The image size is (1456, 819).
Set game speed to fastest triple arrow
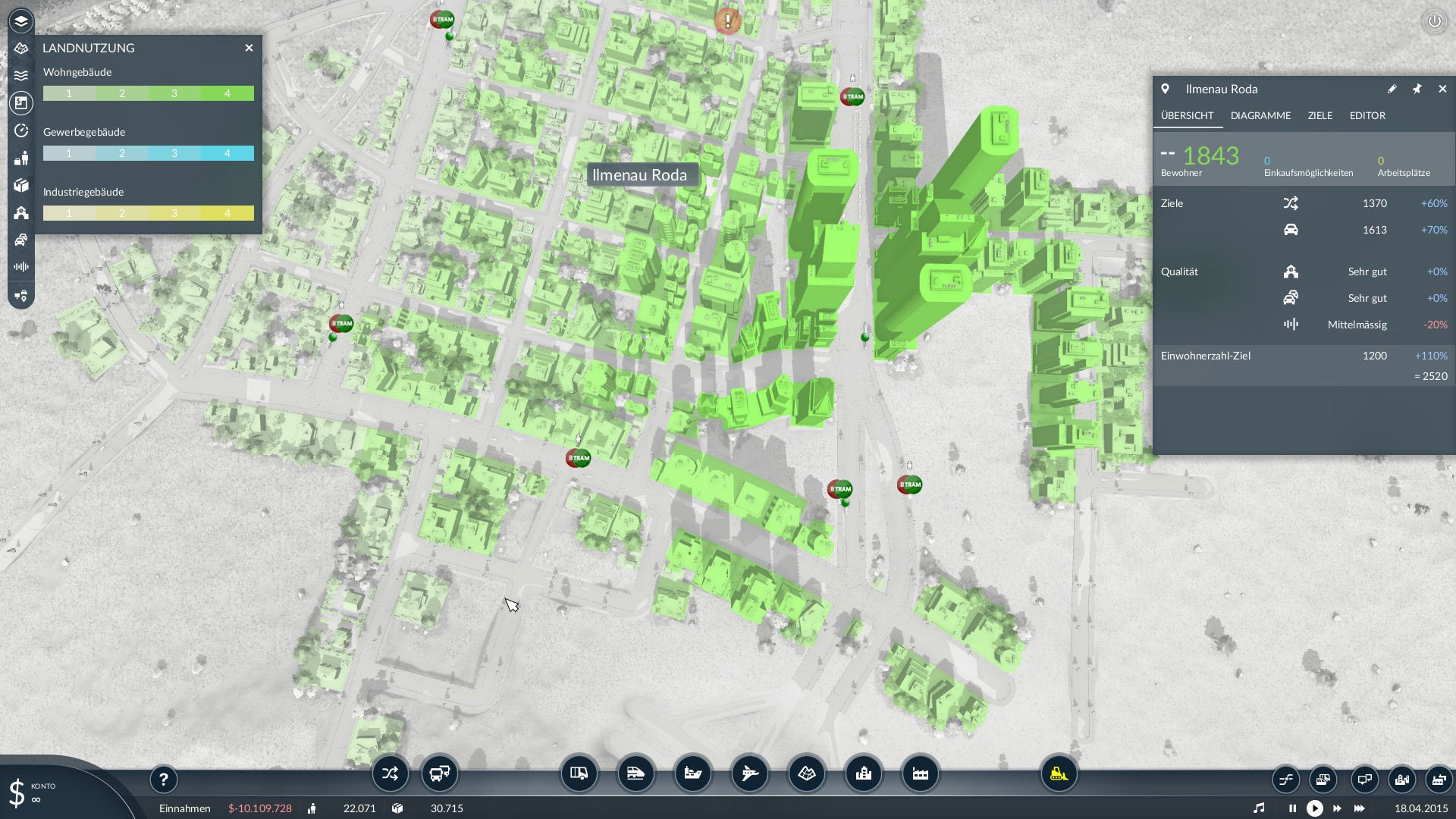tap(1360, 808)
